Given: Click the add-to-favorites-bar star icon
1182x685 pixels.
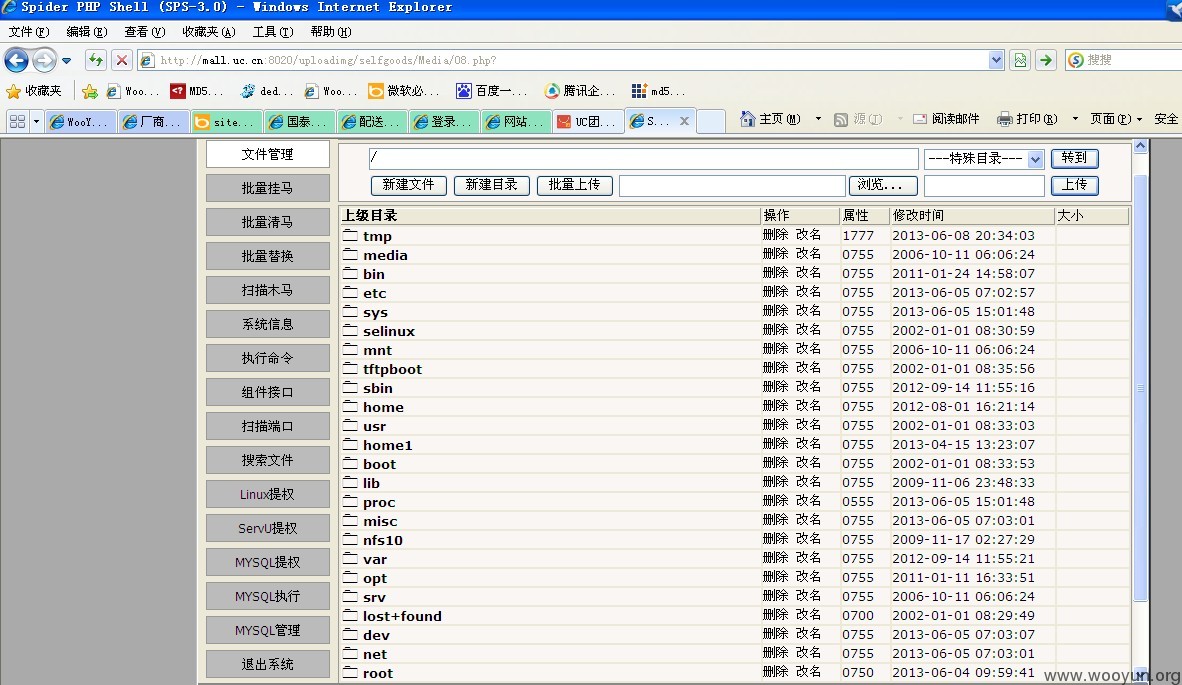Looking at the screenshot, I should pos(90,91).
